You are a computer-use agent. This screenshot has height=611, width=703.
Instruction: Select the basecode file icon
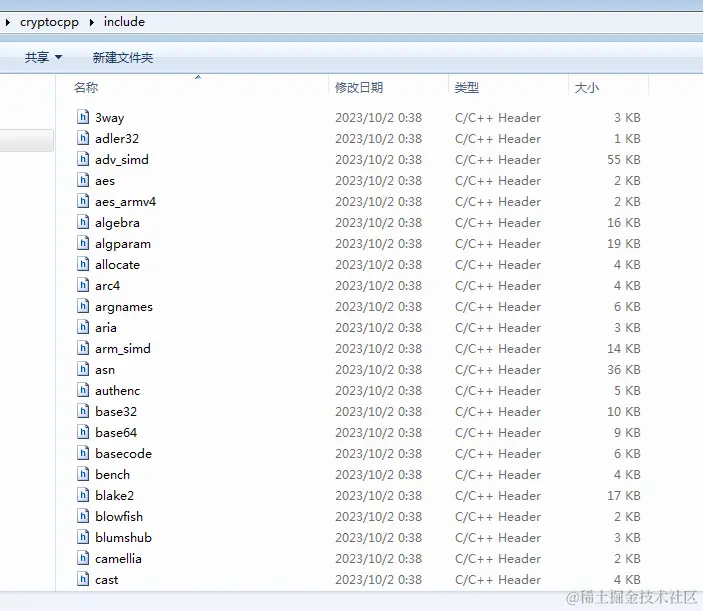pyautogui.click(x=83, y=453)
